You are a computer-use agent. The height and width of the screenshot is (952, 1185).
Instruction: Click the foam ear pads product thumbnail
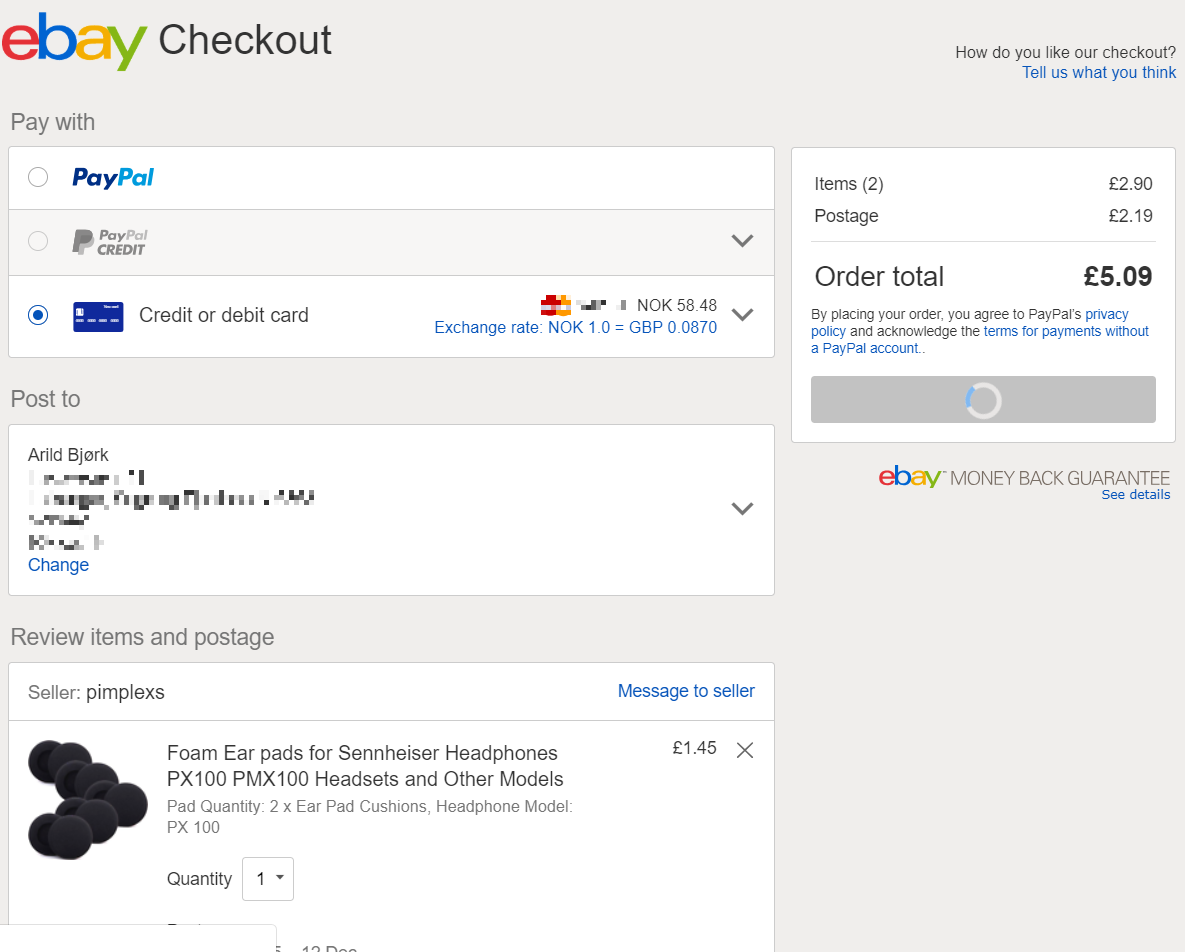pyautogui.click(x=87, y=799)
